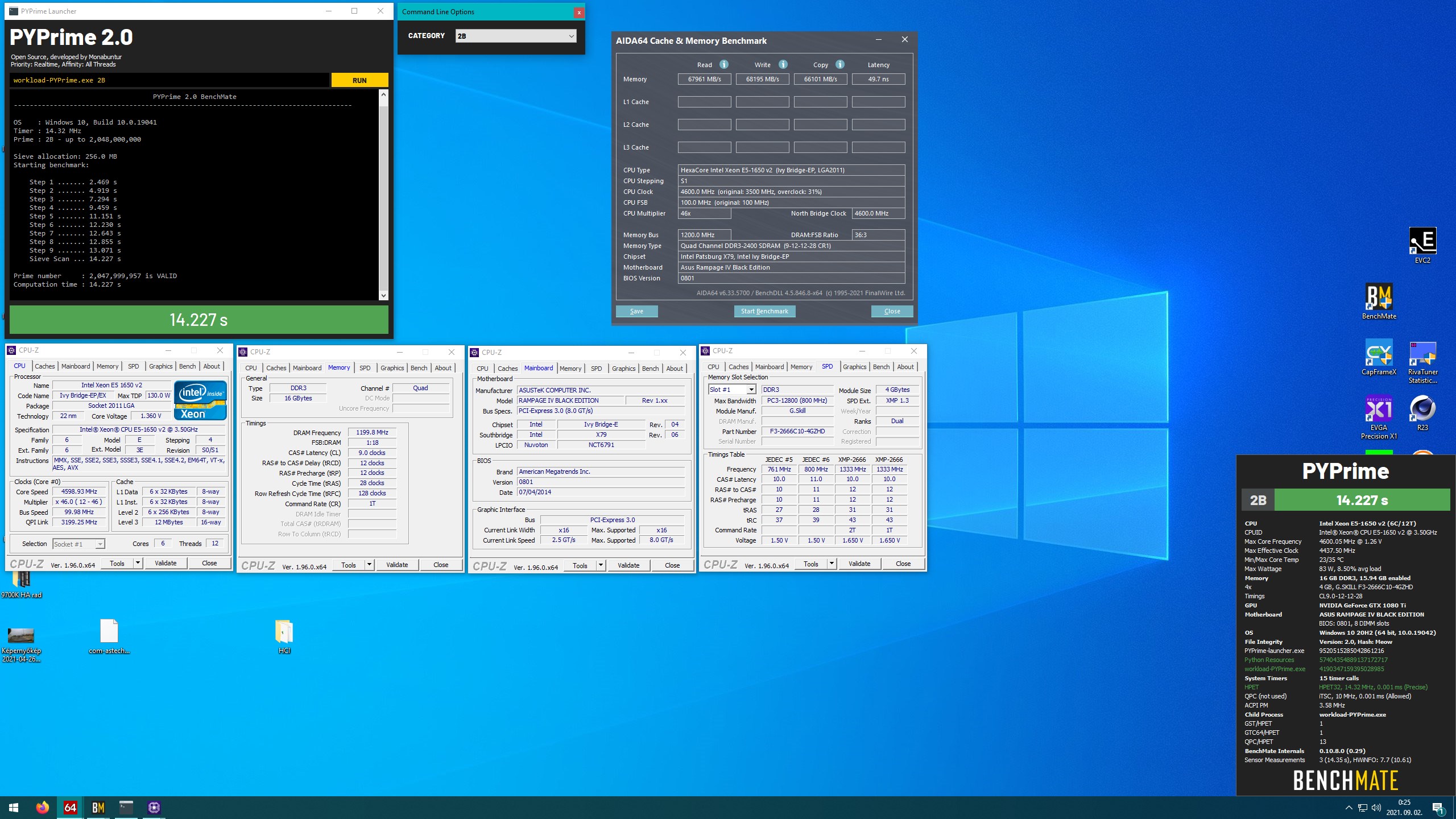Expand Tools arrow in CPU-Z Memory window
The image size is (1456, 819).
369,565
